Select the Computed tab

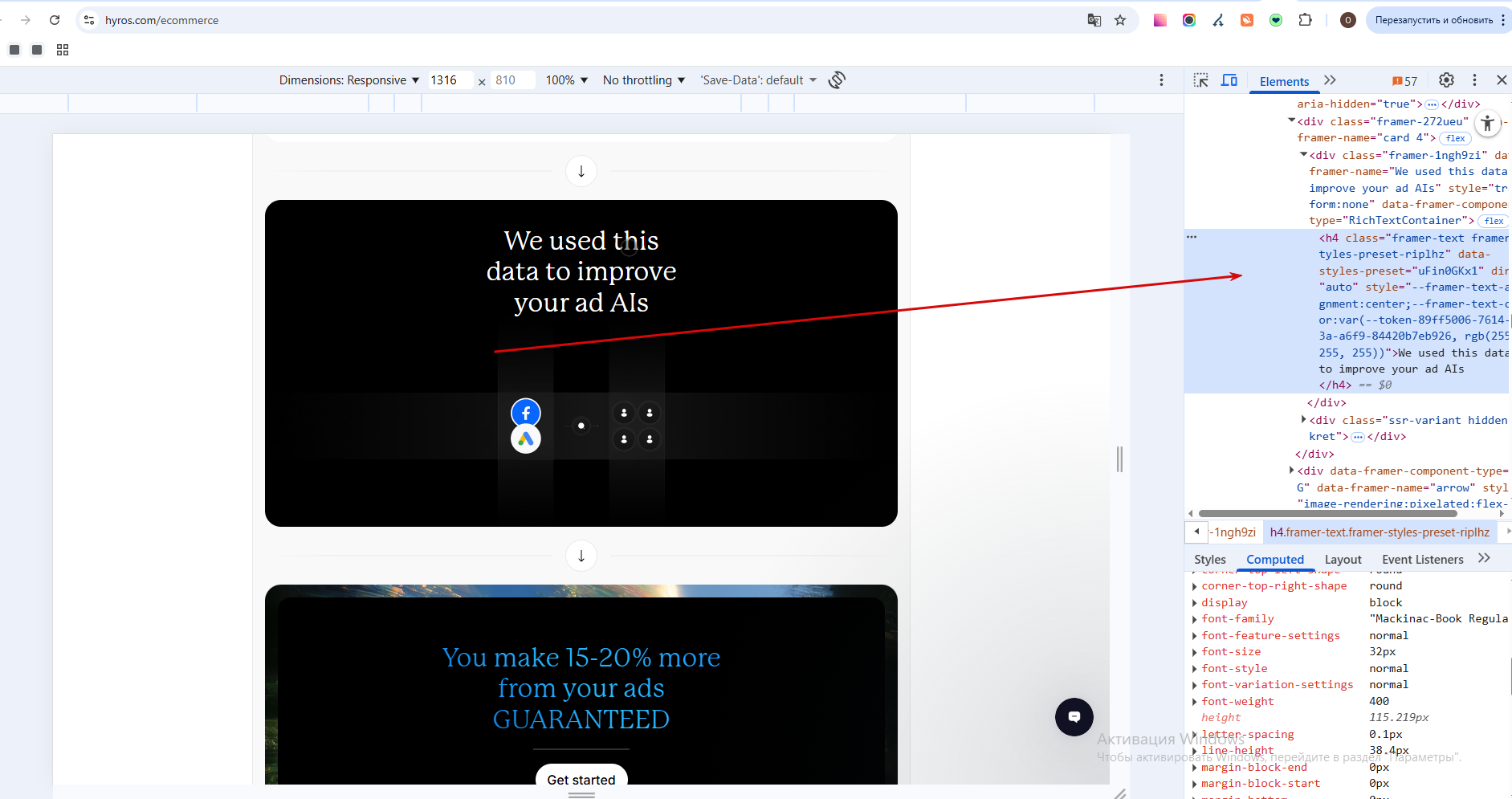pos(1275,560)
